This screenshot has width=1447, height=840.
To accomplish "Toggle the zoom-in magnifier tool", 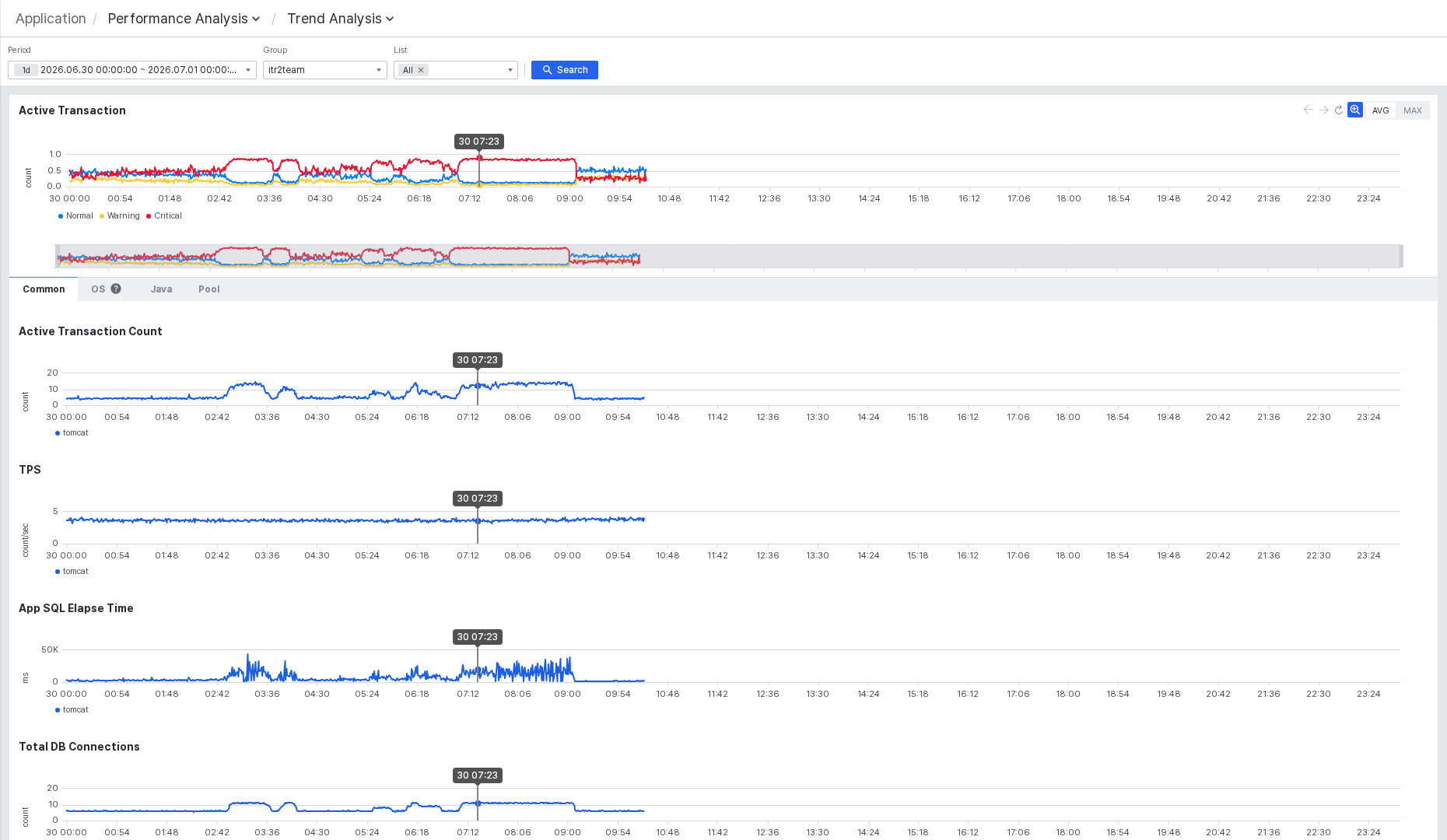I will [x=1355, y=110].
